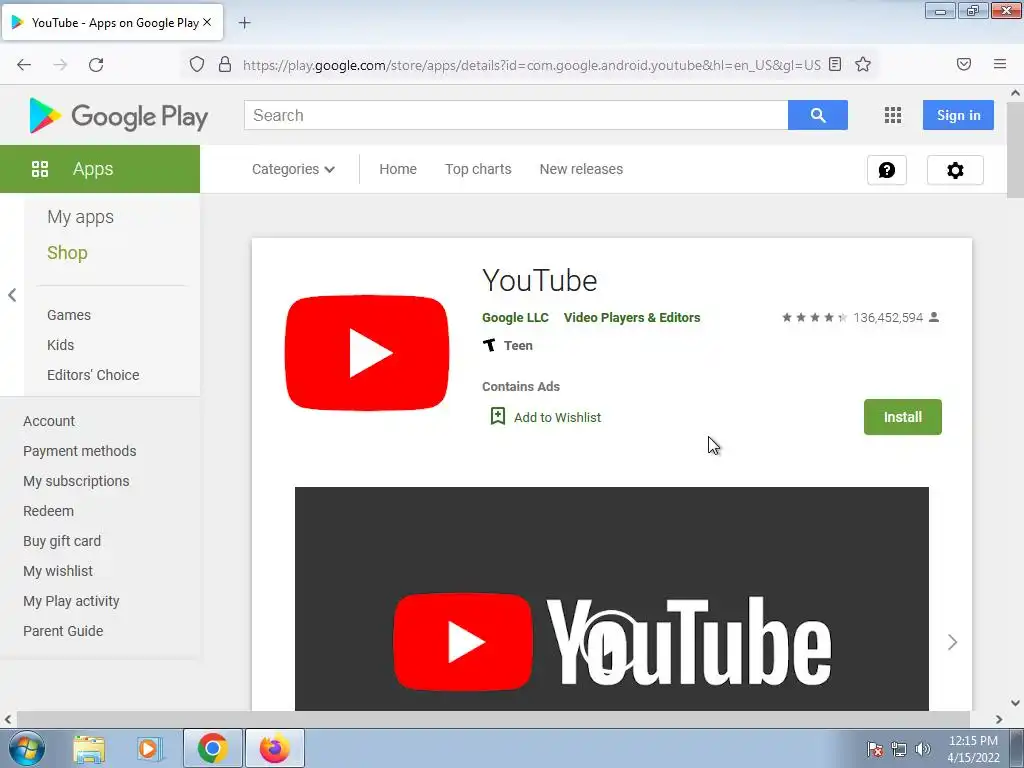Open the Redeem link
This screenshot has height=768, width=1024.
(x=48, y=511)
